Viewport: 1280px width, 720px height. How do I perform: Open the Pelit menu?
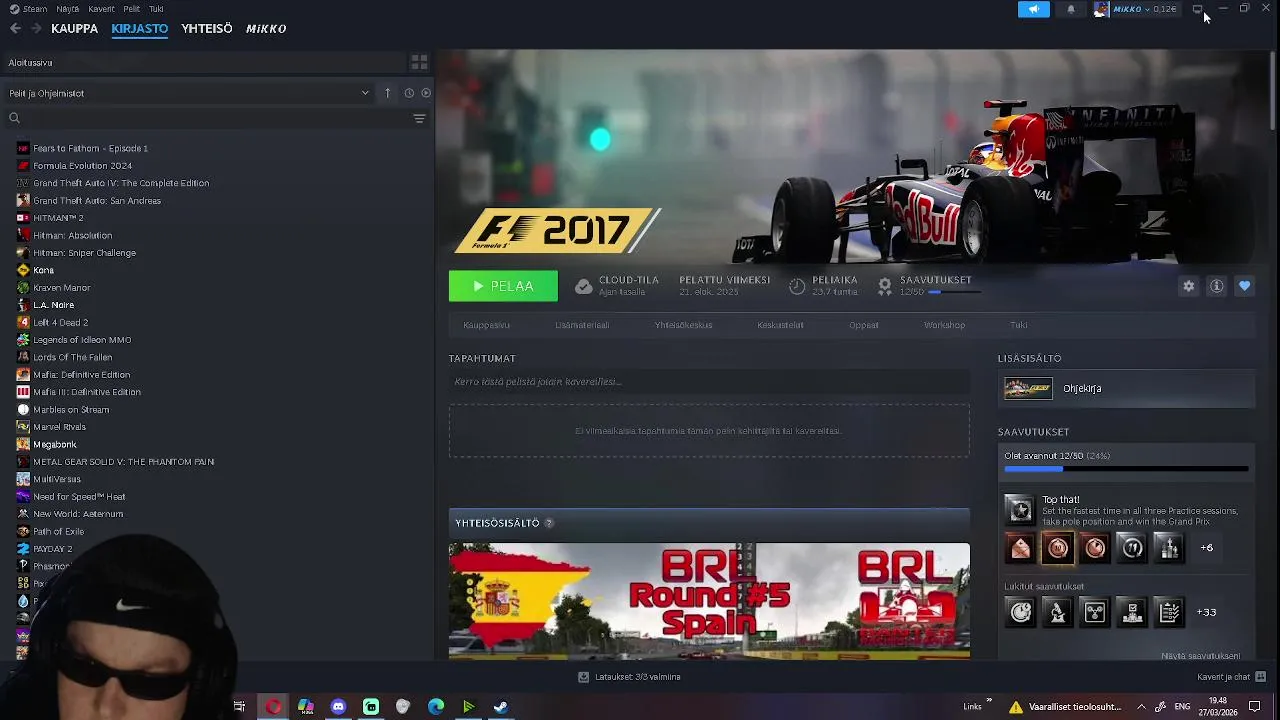(x=132, y=9)
